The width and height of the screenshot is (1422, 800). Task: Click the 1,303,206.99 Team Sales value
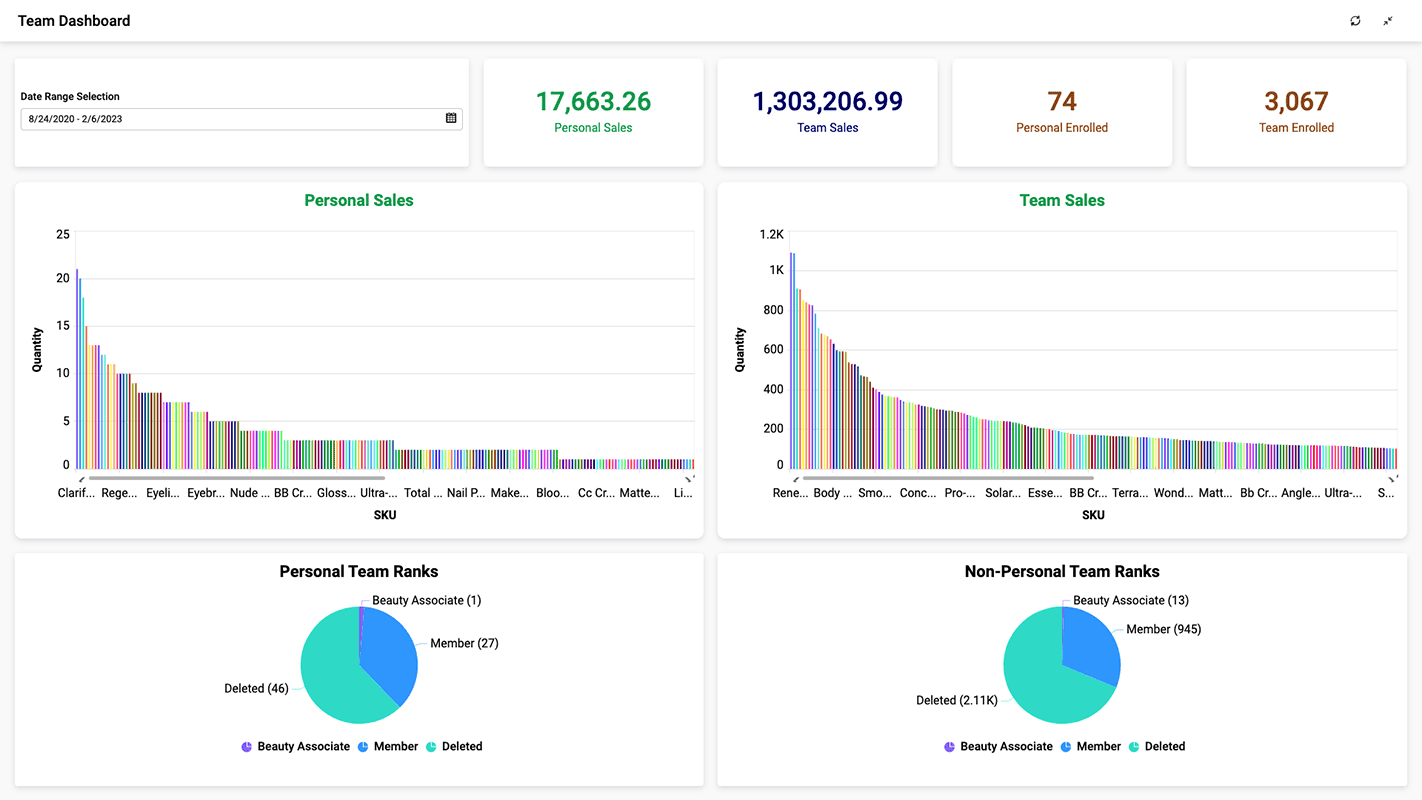pyautogui.click(x=828, y=102)
